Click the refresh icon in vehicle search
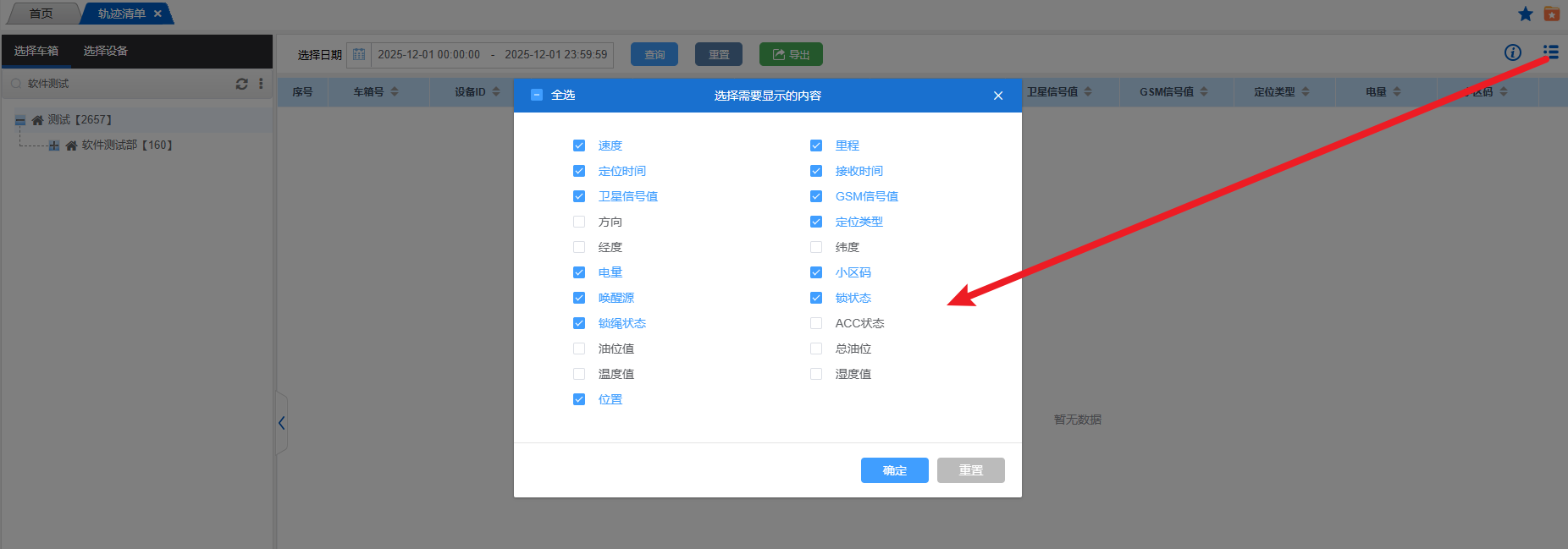The height and width of the screenshot is (549, 1568). [x=242, y=84]
